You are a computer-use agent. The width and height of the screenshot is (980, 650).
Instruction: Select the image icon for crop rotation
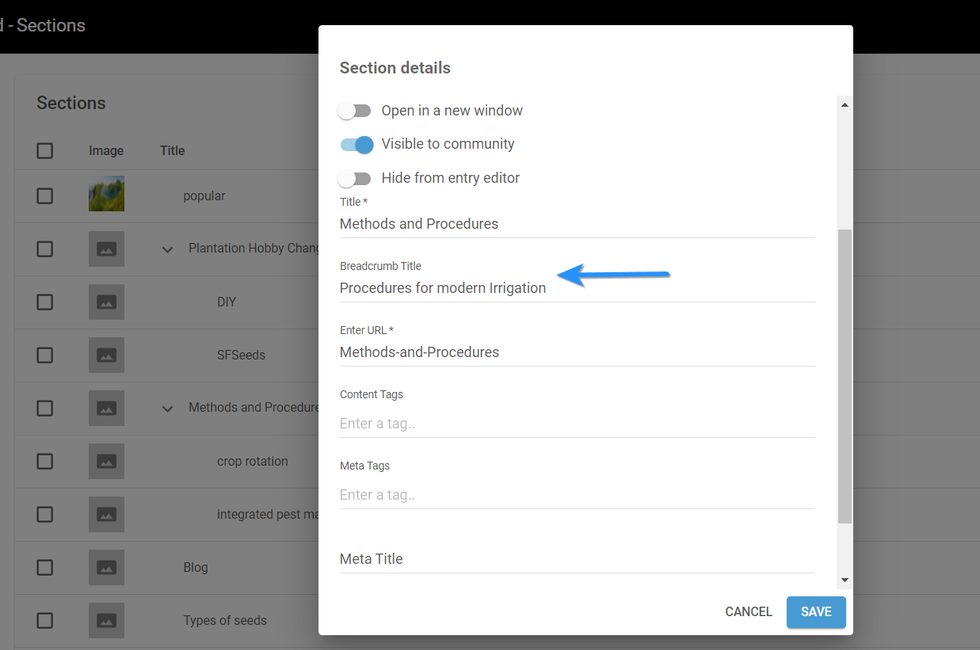coord(106,461)
